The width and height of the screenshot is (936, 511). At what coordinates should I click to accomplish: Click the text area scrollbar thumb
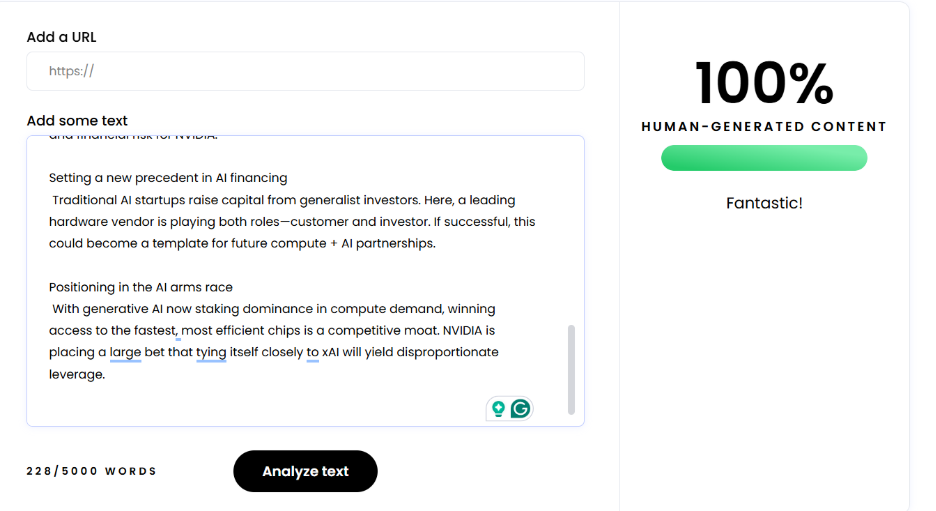coord(571,368)
